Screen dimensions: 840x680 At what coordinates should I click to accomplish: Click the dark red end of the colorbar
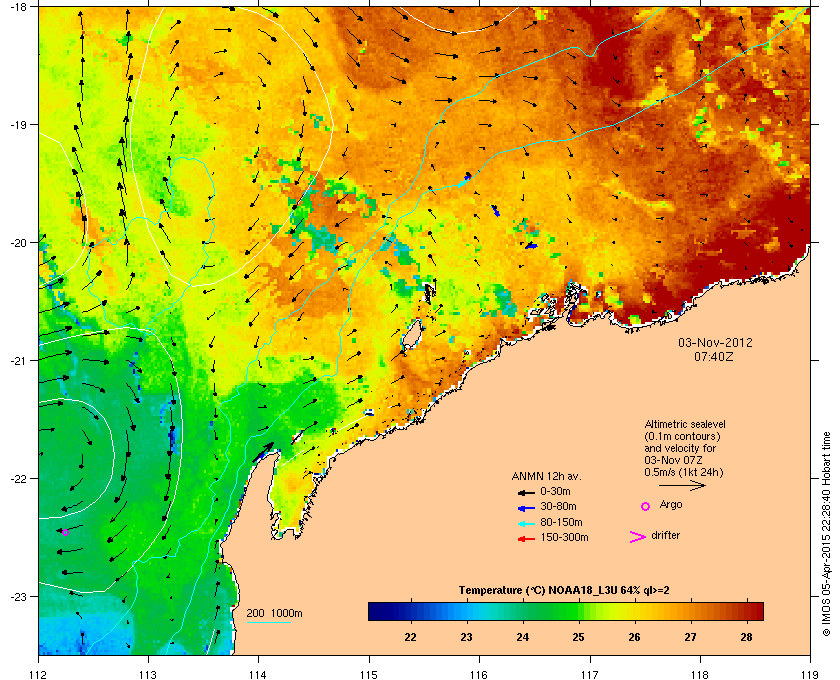tap(757, 611)
